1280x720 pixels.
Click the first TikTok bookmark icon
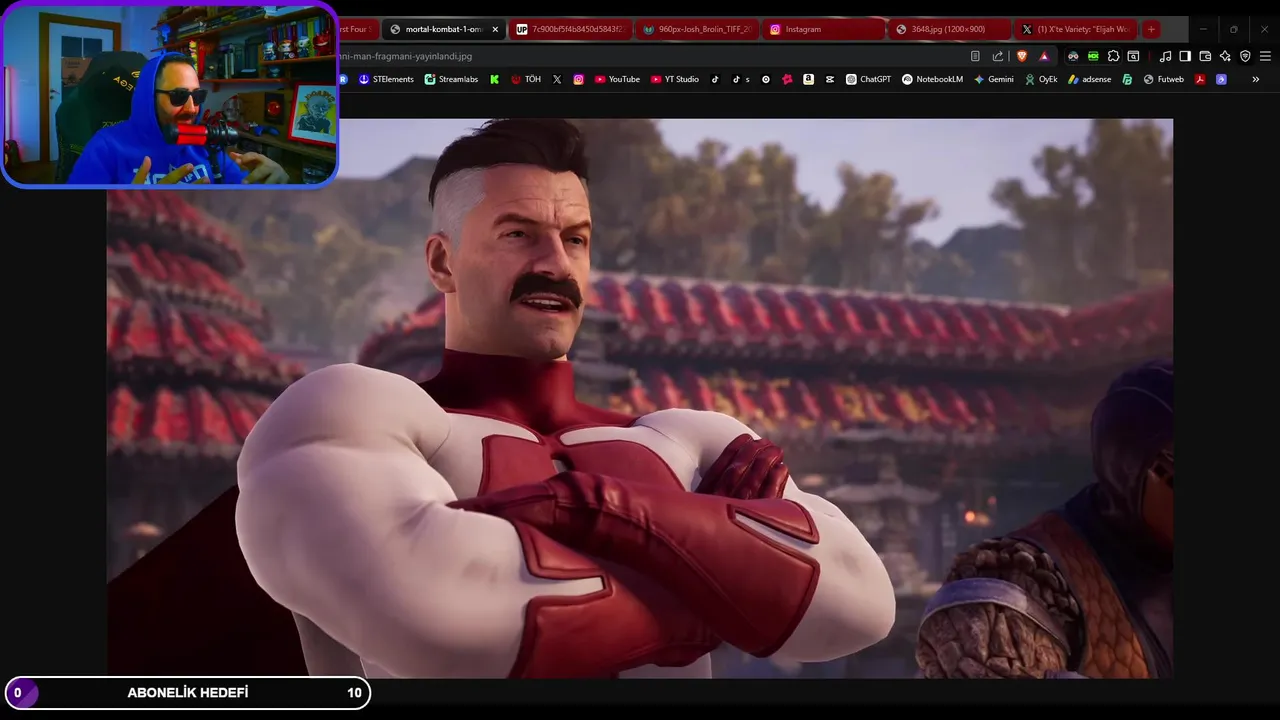tap(715, 79)
